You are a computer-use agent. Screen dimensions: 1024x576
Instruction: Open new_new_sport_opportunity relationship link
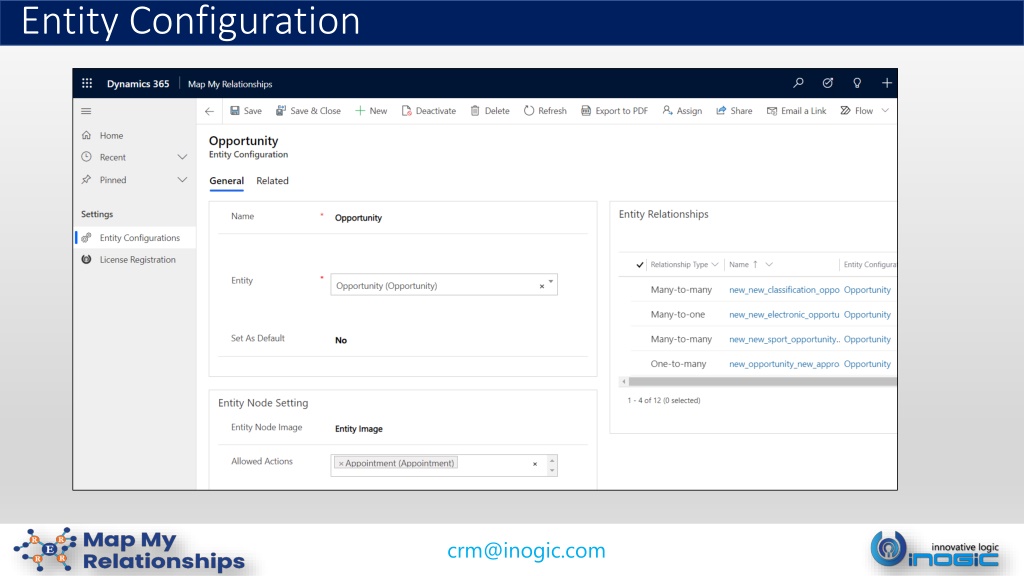click(x=784, y=340)
